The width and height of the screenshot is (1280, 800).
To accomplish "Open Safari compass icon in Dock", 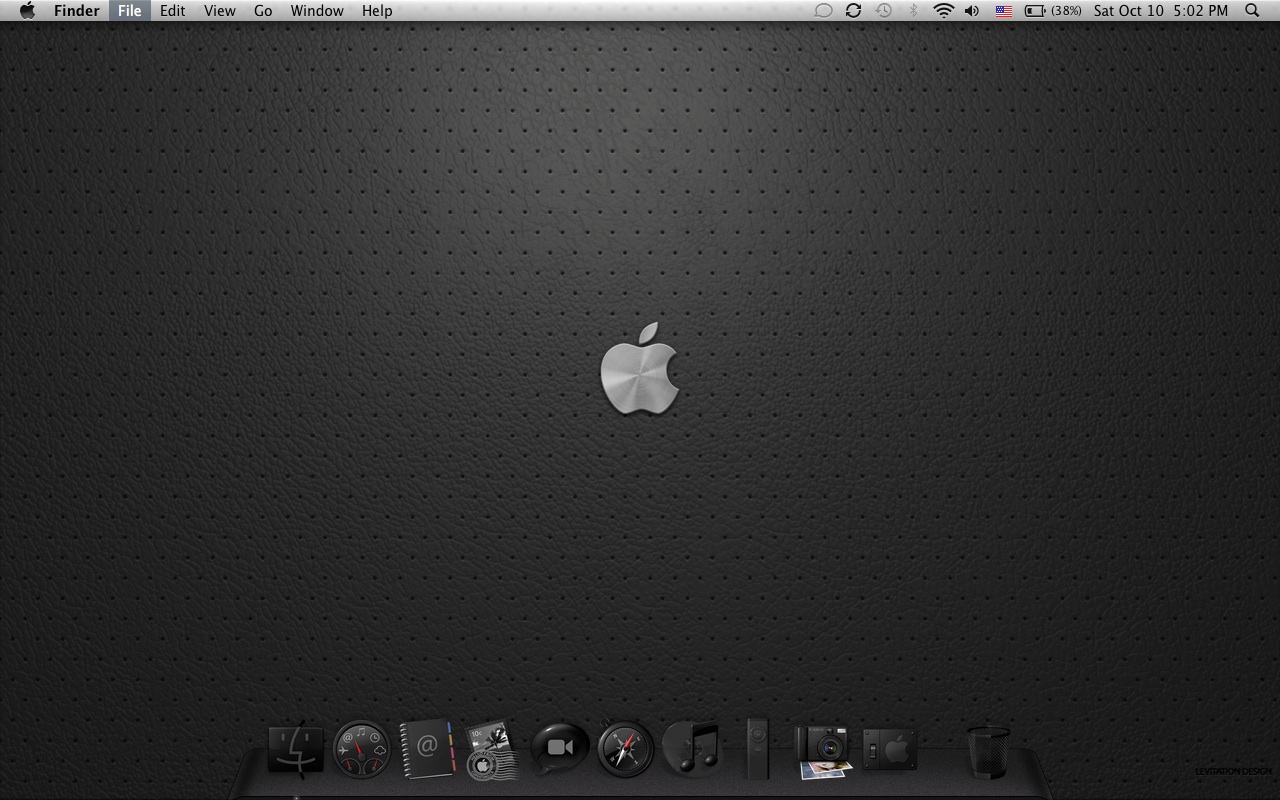I will (625, 749).
